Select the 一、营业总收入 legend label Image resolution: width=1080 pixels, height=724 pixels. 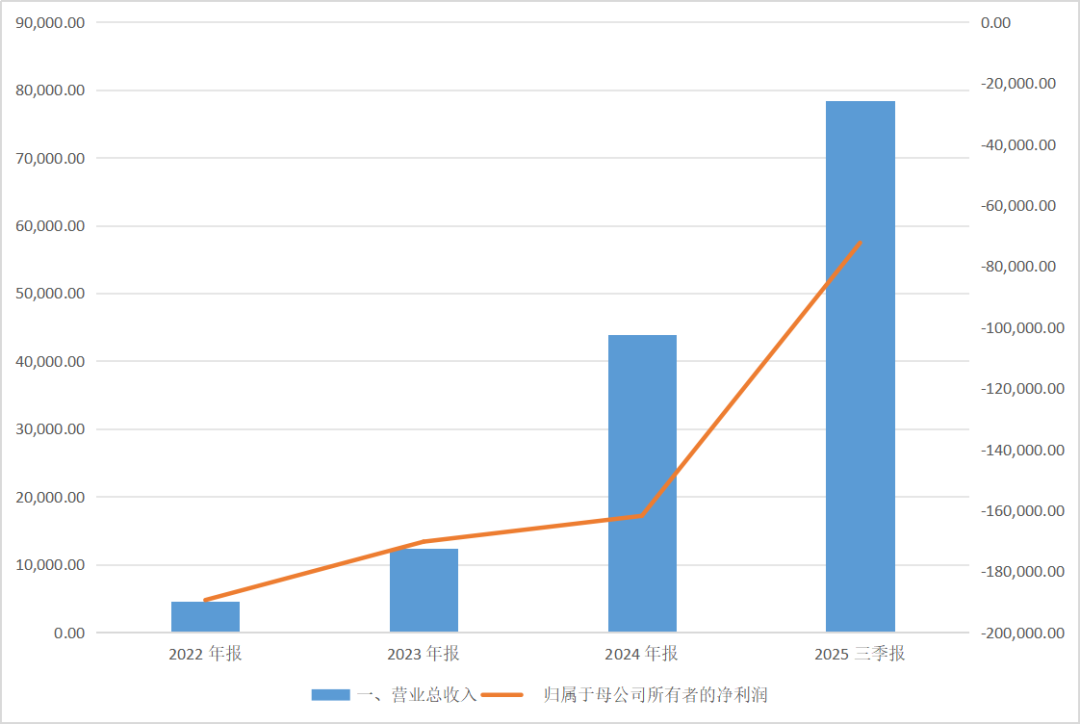pyautogui.click(x=417, y=694)
